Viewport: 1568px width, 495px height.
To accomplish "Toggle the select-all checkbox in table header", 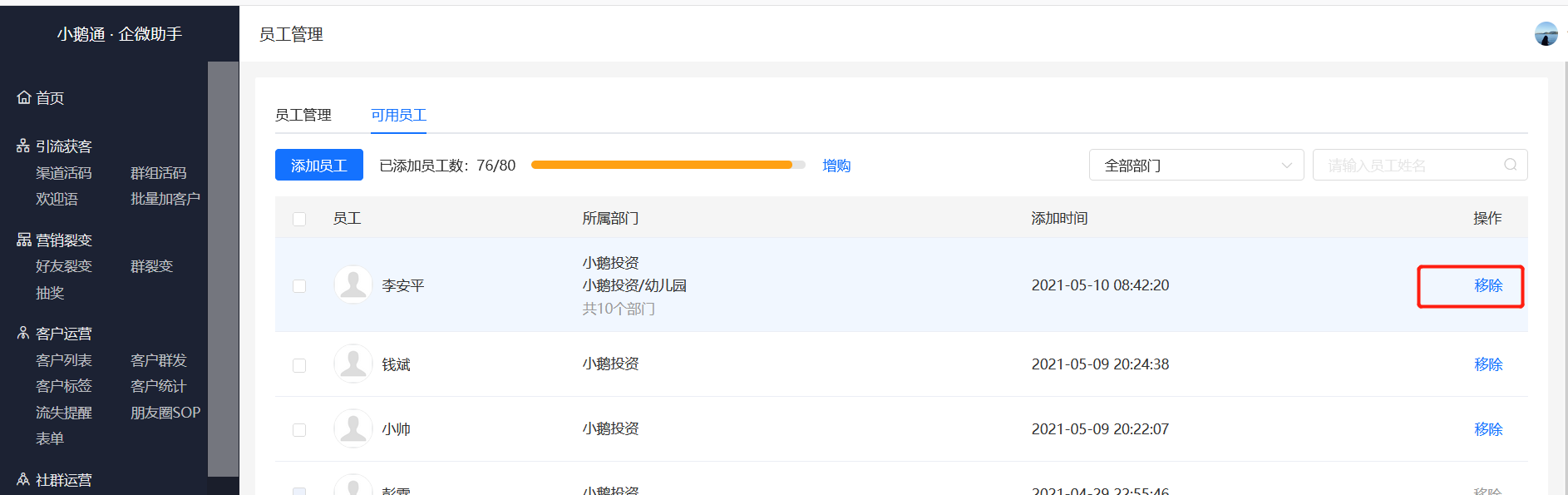I will (299, 219).
